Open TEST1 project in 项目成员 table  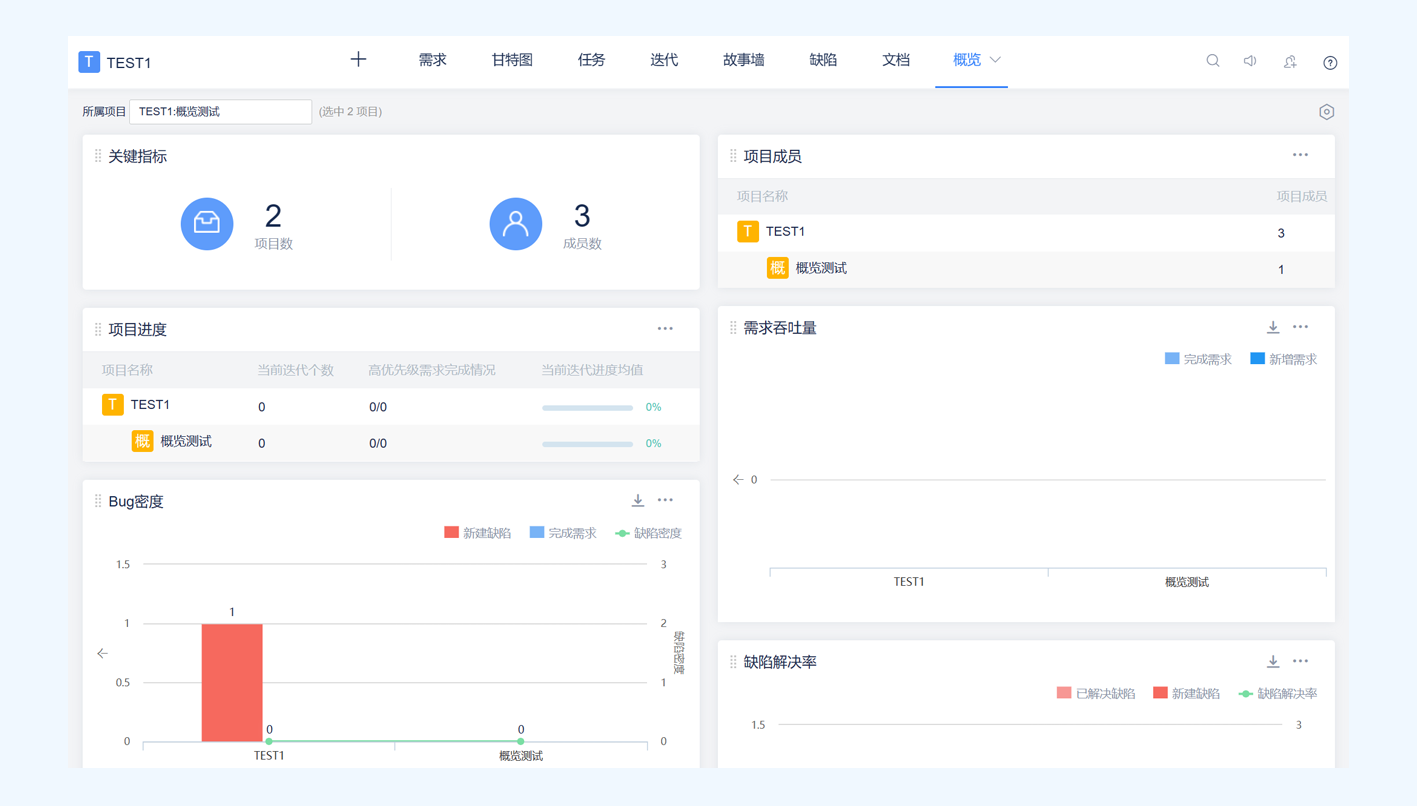tap(785, 232)
